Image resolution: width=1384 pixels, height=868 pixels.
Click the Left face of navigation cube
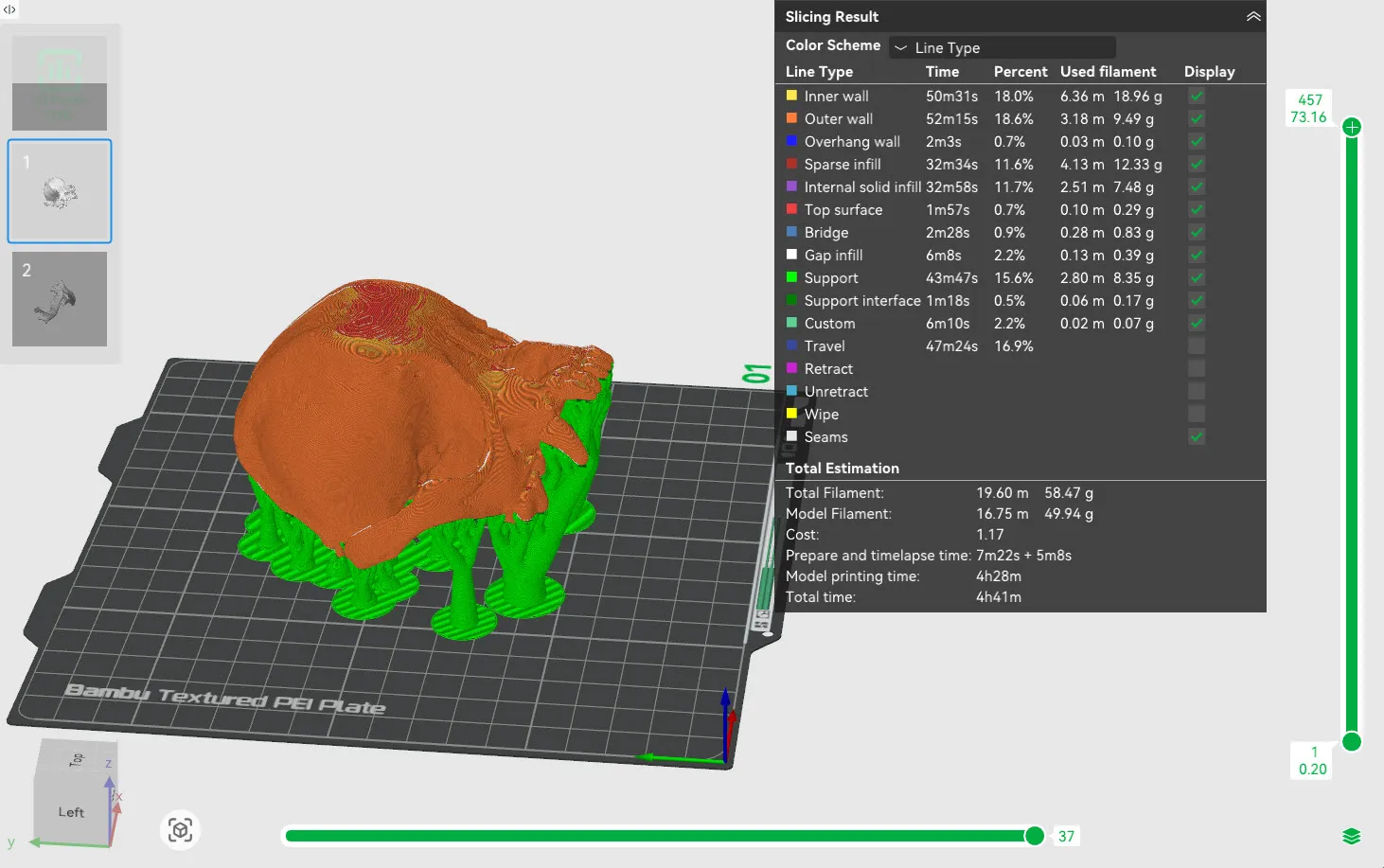(x=71, y=812)
